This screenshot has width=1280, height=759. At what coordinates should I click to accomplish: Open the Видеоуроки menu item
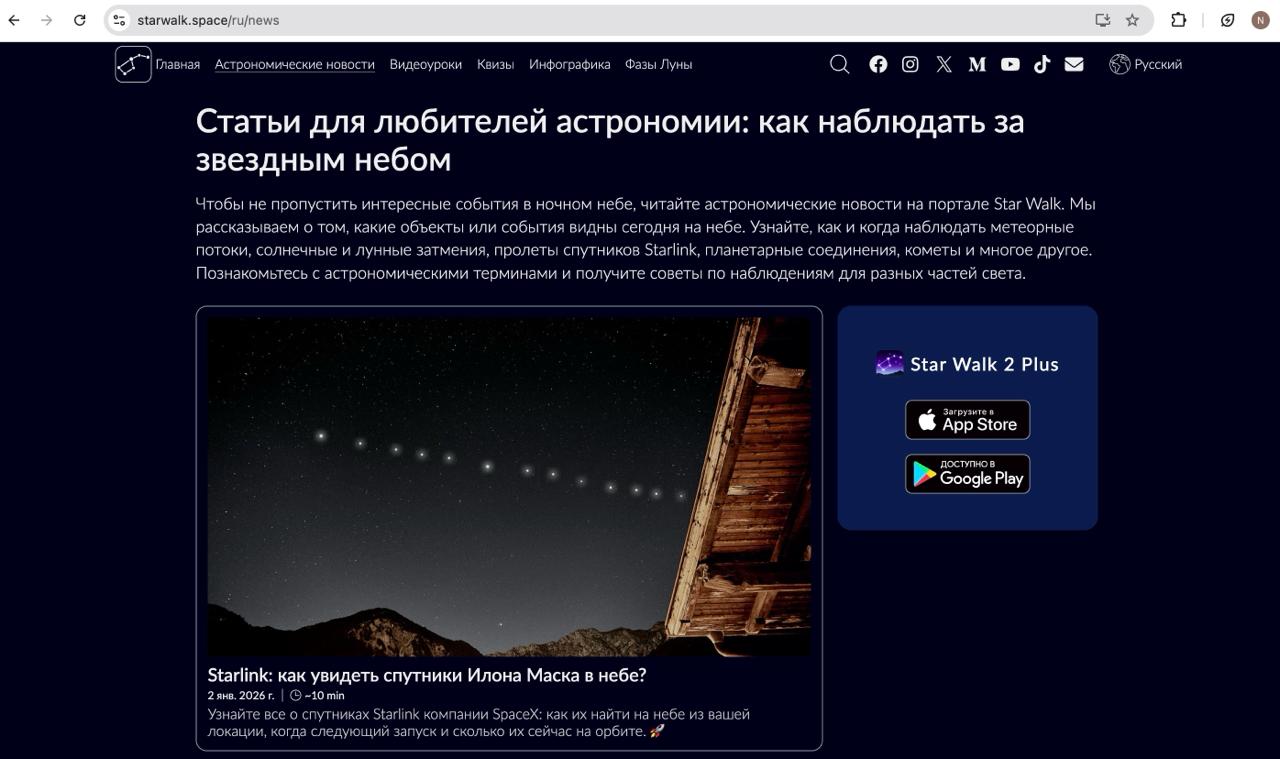click(x=427, y=63)
